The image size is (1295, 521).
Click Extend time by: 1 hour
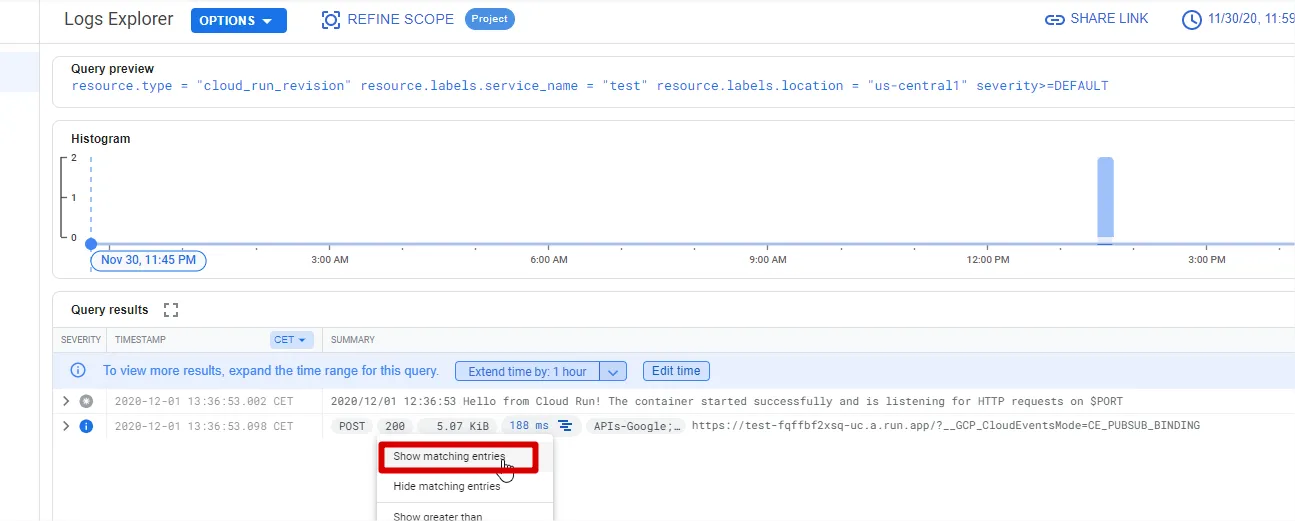click(527, 371)
